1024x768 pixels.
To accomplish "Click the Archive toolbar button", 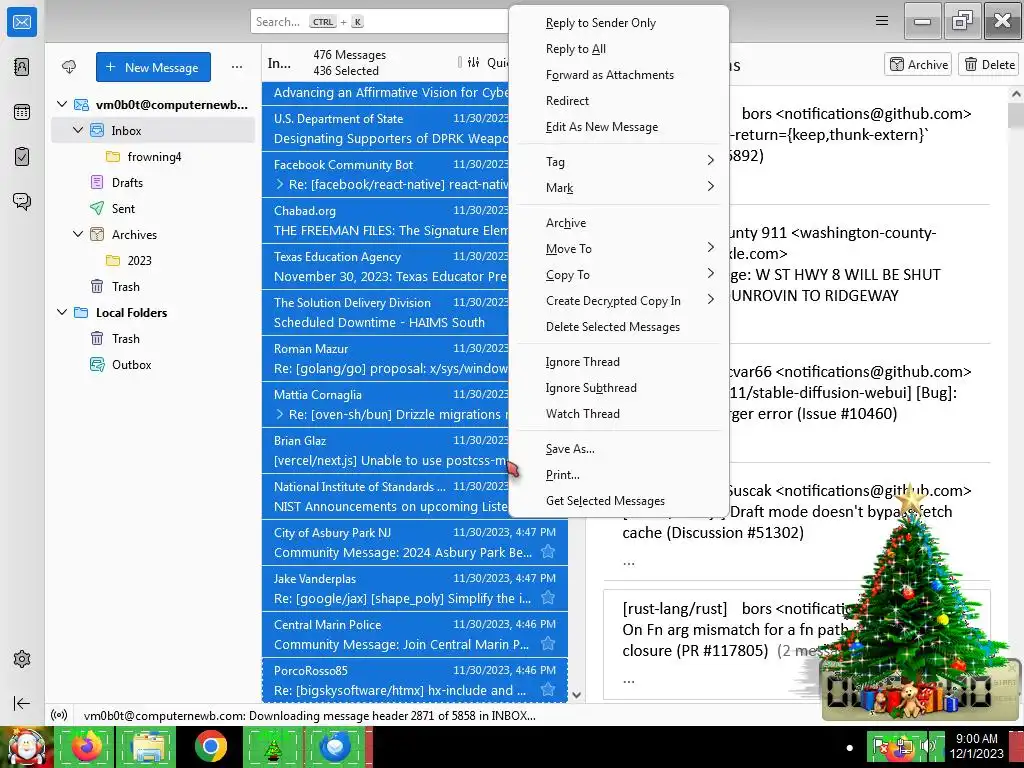I will pyautogui.click(x=918, y=64).
